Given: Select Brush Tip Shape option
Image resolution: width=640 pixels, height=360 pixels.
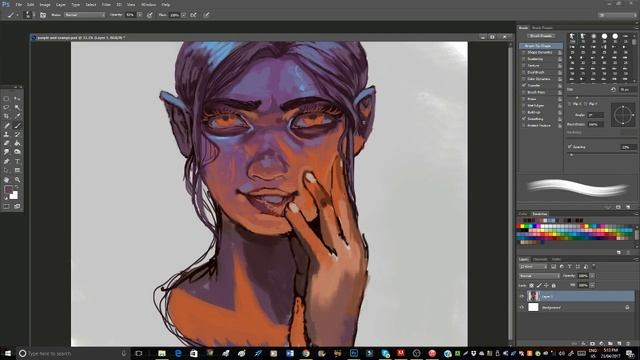Looking at the screenshot, I should coord(540,46).
